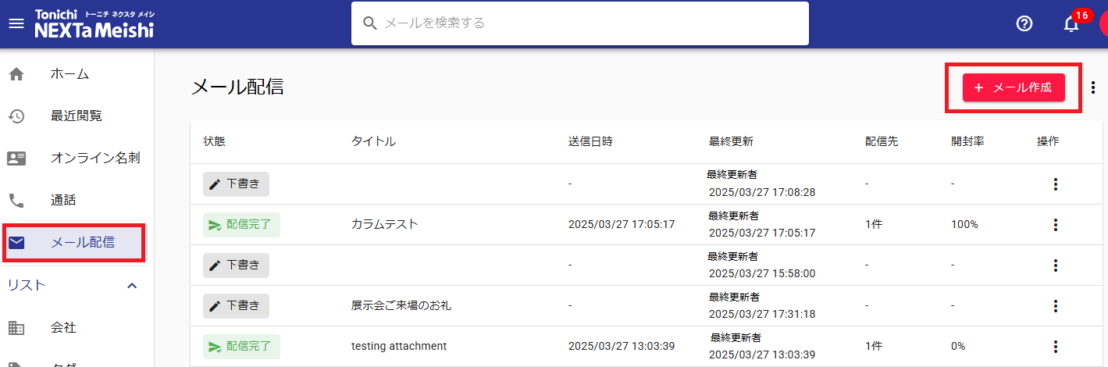Click last-updated time 2025/03/27 15:58:00

[762, 273]
